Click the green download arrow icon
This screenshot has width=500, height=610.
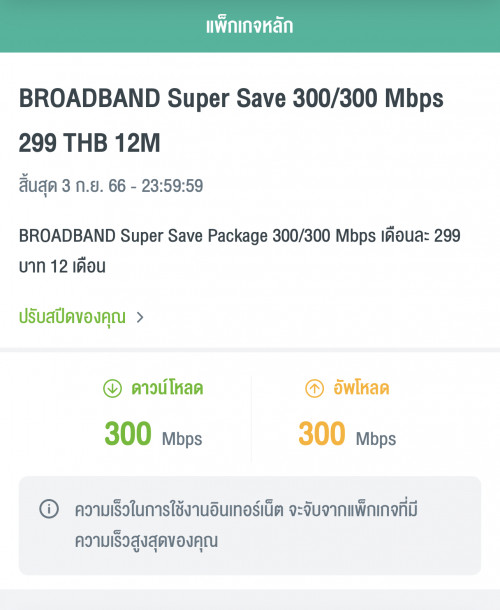tap(112, 388)
